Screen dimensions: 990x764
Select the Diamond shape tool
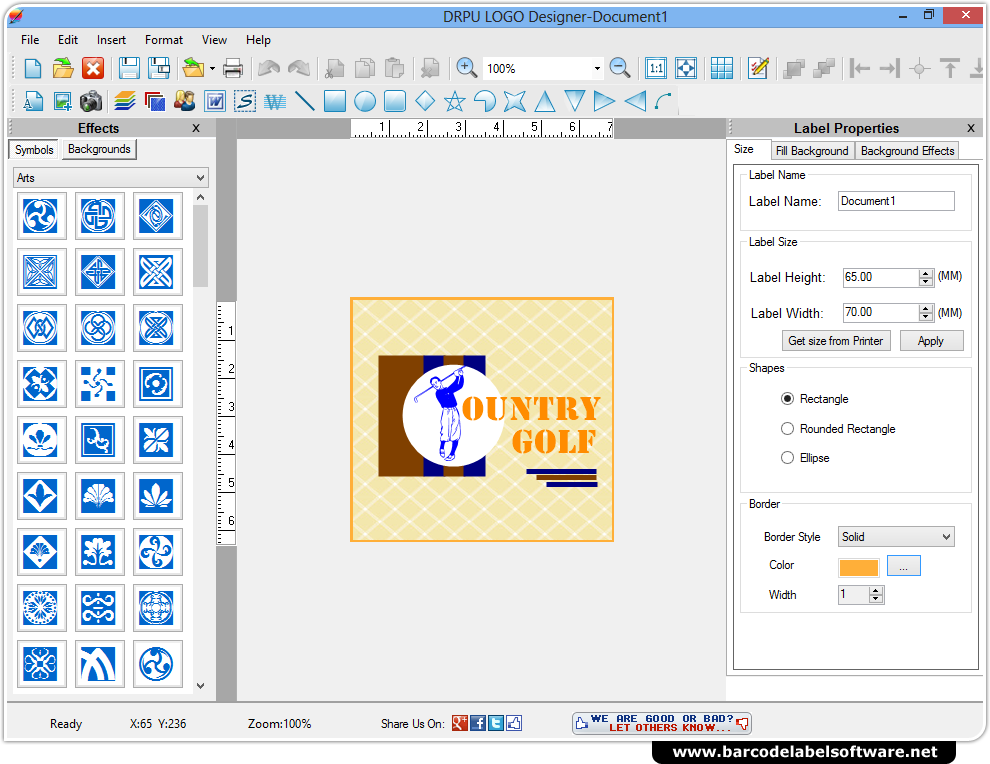pyautogui.click(x=423, y=100)
